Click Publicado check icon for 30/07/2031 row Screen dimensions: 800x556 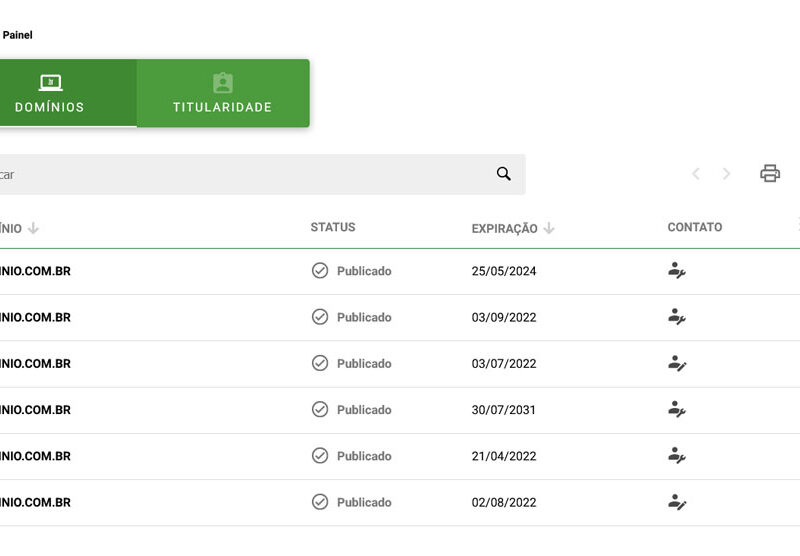(x=320, y=410)
